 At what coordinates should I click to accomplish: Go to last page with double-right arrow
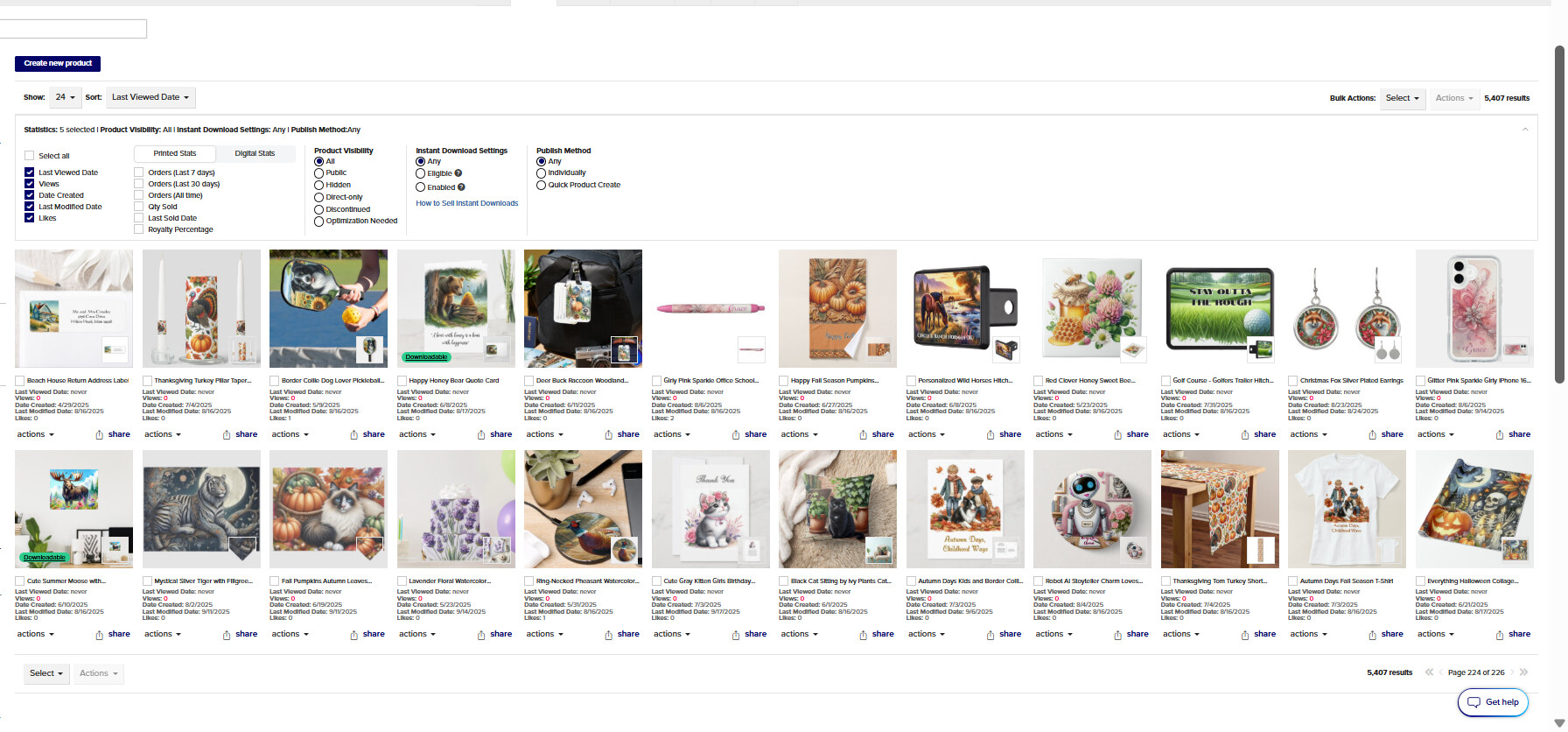1524,672
